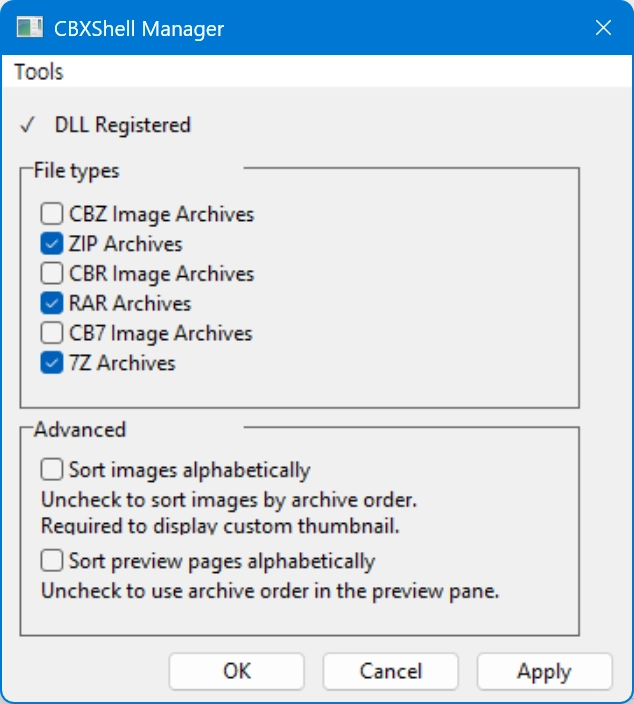Click the Advanced group label

(x=80, y=430)
